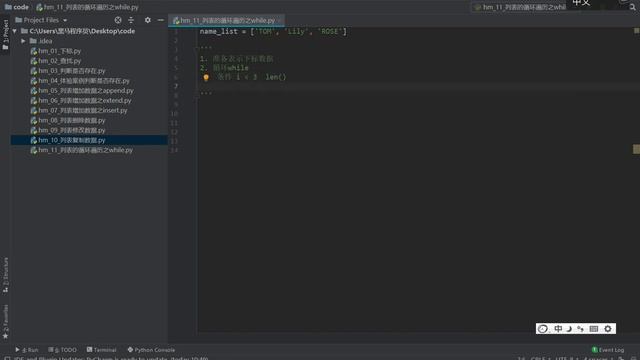Hide the Project panel with minus icon
The width and height of the screenshot is (640, 360).
[161, 20]
